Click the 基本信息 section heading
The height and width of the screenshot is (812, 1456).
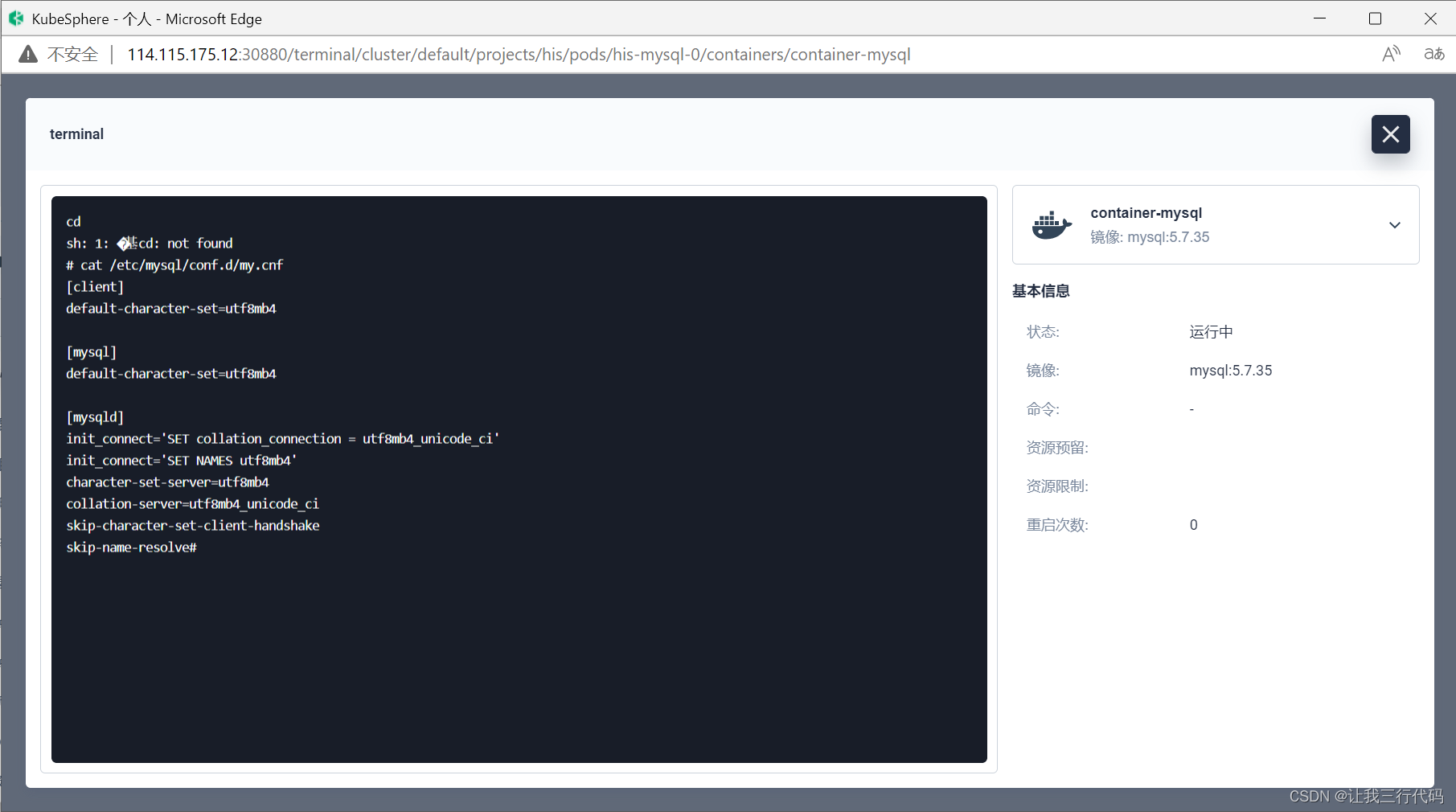click(1040, 291)
